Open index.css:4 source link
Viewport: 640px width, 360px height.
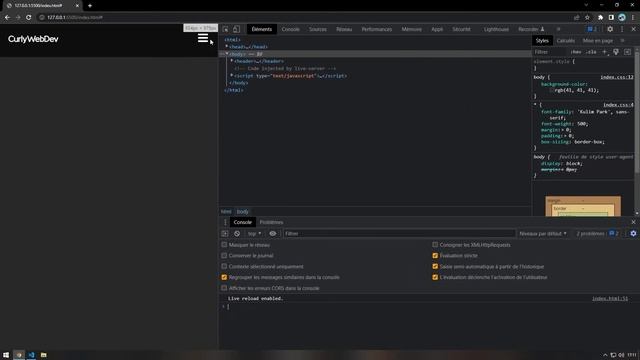pyautogui.click(x=618, y=105)
